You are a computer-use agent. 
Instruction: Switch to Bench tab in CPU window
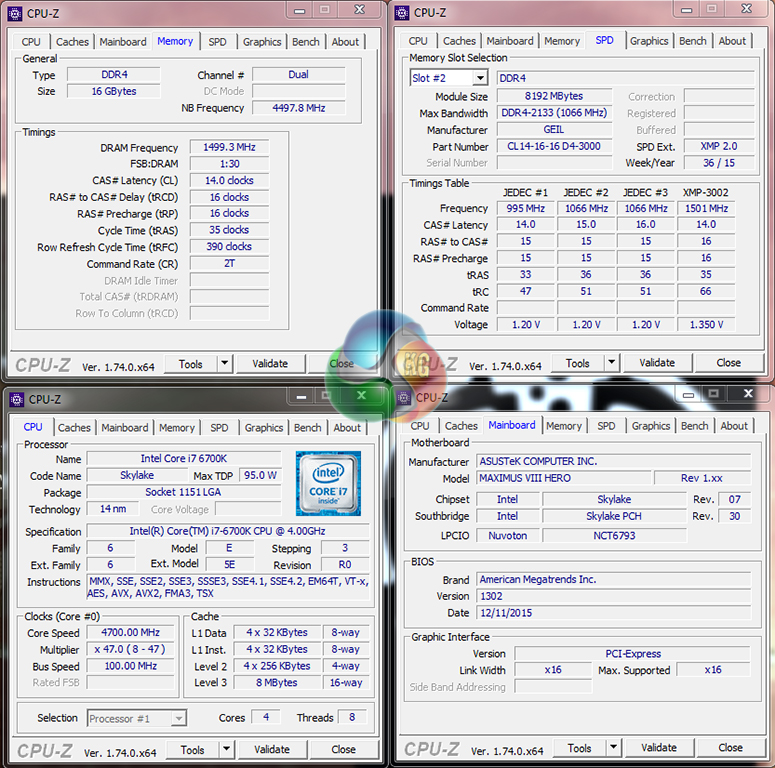pyautogui.click(x=307, y=427)
